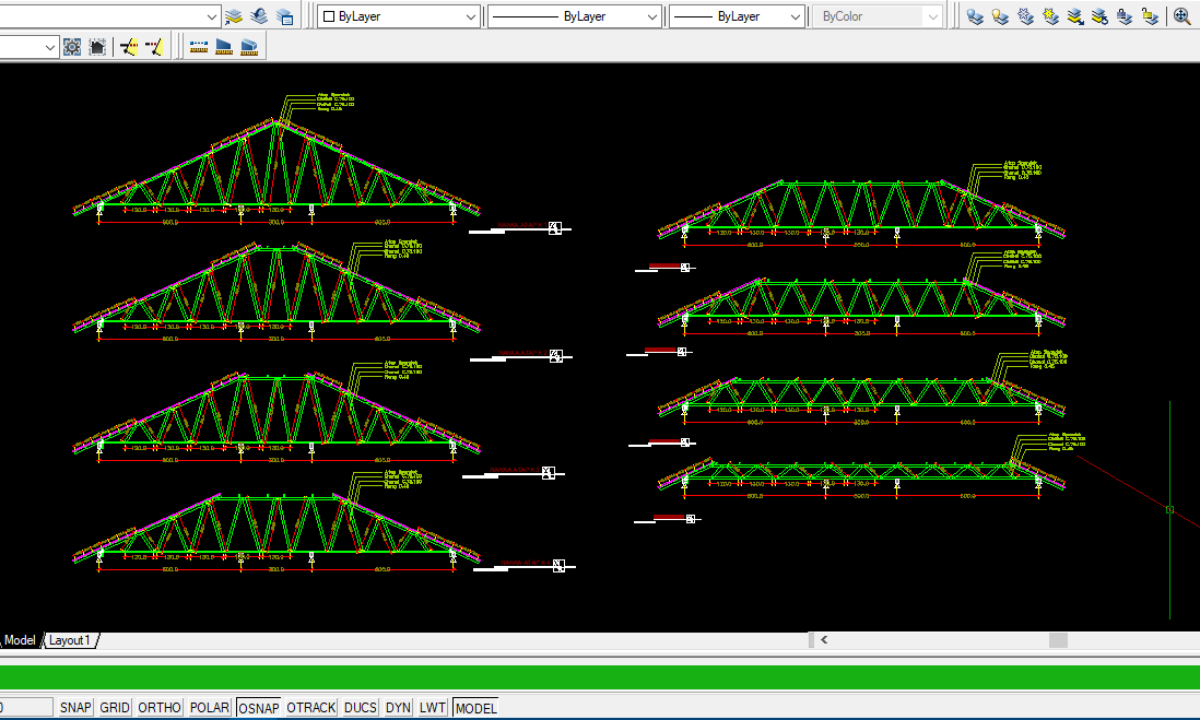Select the Model tab
Image resolution: width=1200 pixels, height=720 pixels.
click(x=19, y=640)
